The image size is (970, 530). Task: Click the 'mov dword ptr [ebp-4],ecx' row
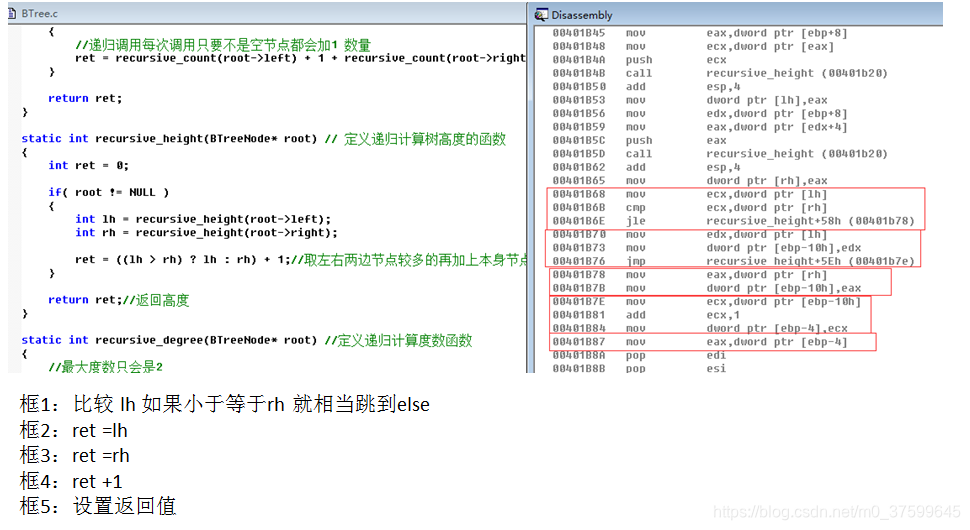[700, 328]
